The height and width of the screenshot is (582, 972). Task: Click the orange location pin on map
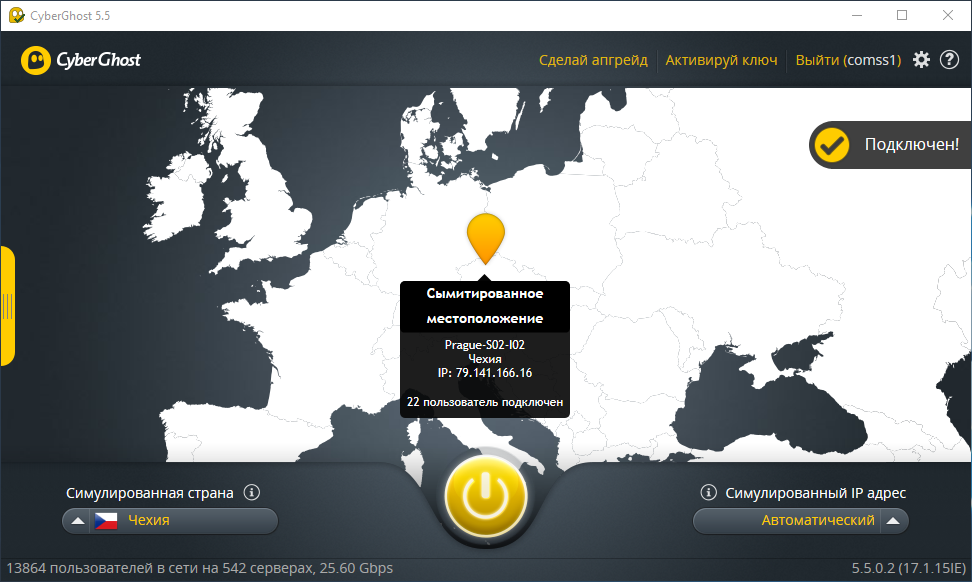pyautogui.click(x=485, y=239)
